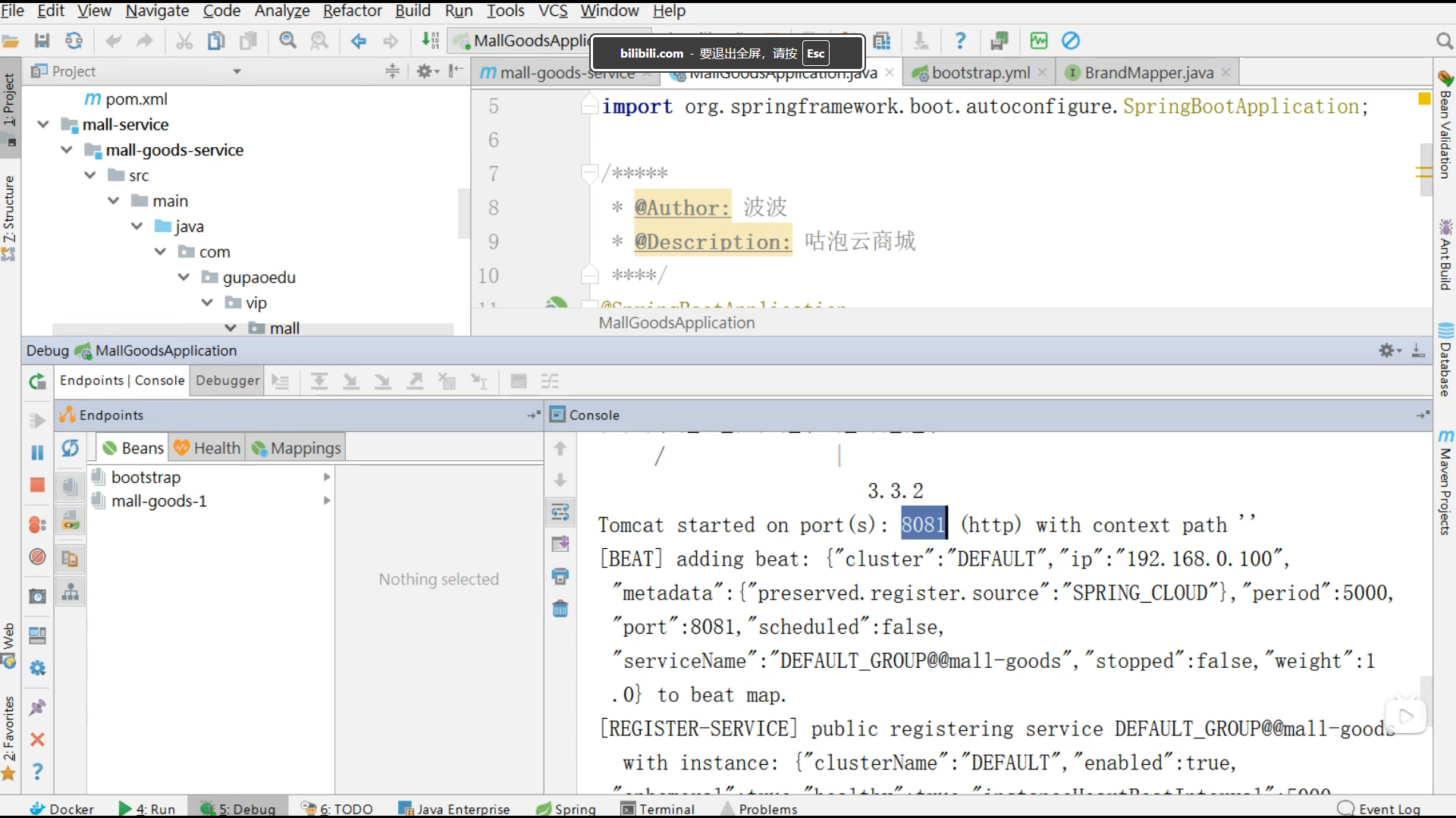This screenshot has width=1456, height=818.
Task: Collapse the vip package node
Action: click(208, 302)
